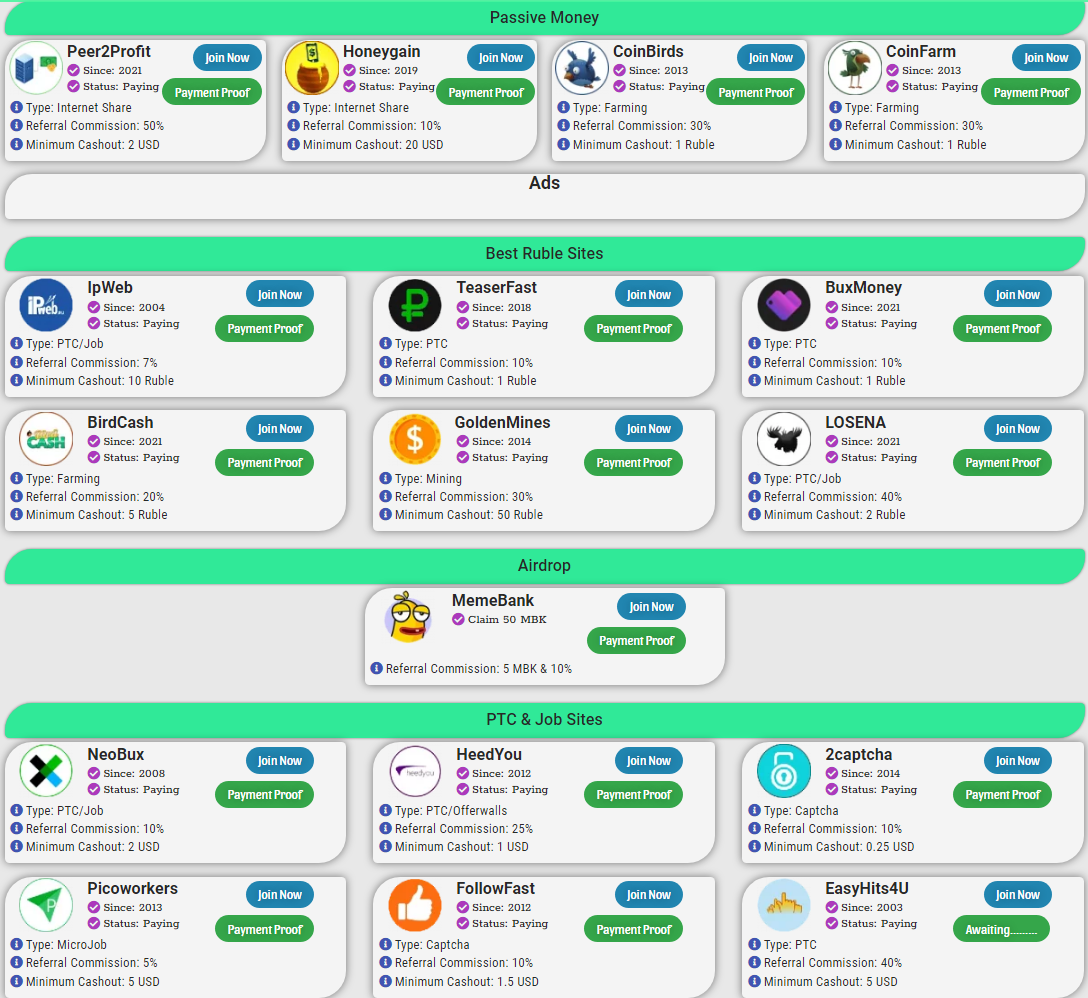Open MemeBank Payment Proof
Image resolution: width=1088 pixels, height=998 pixels.
636,641
